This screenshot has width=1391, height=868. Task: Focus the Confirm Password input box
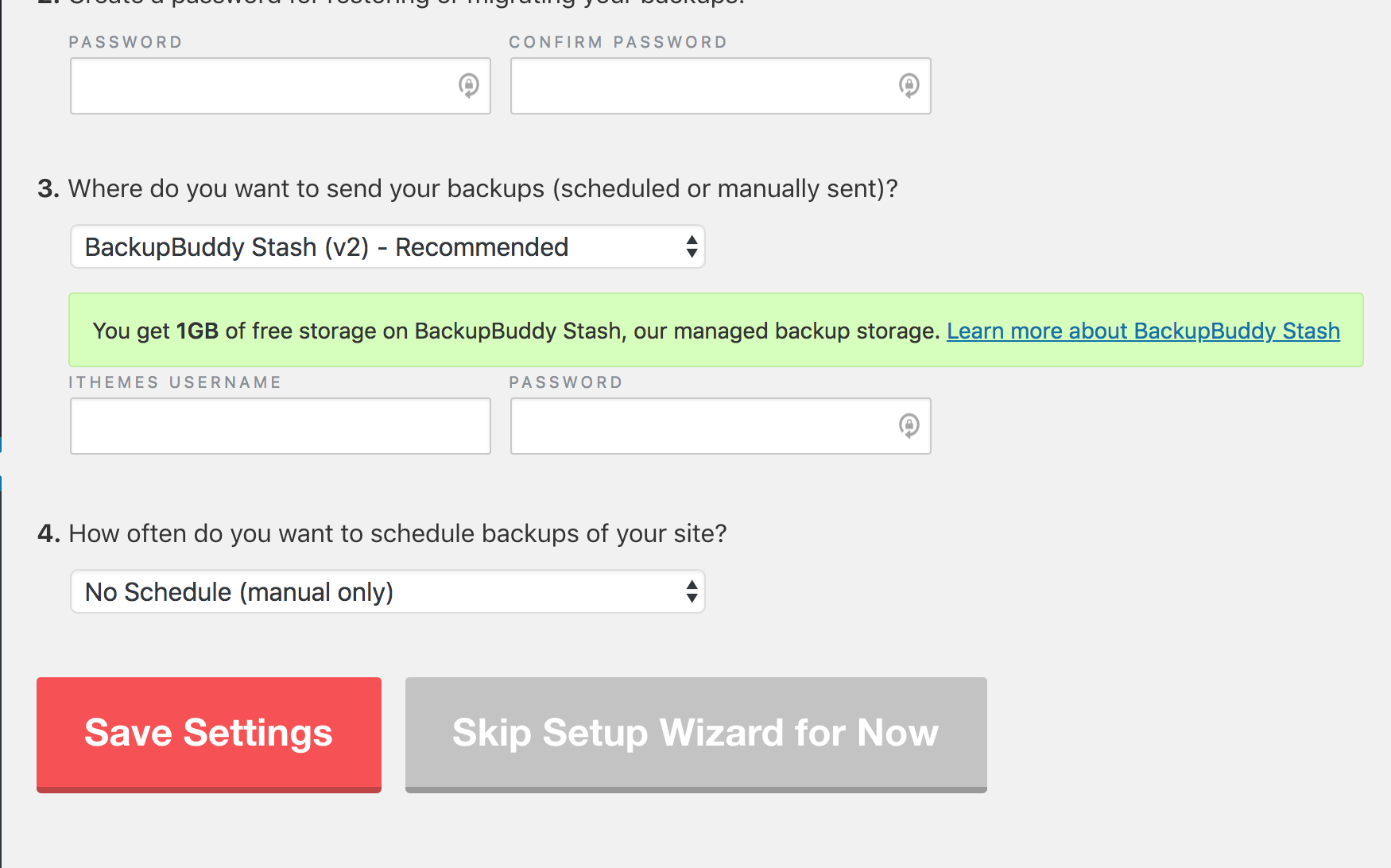721,86
